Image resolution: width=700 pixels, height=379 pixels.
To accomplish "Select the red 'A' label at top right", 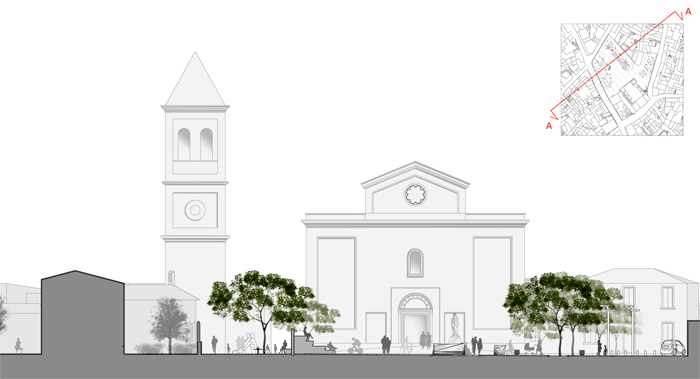I will [688, 12].
